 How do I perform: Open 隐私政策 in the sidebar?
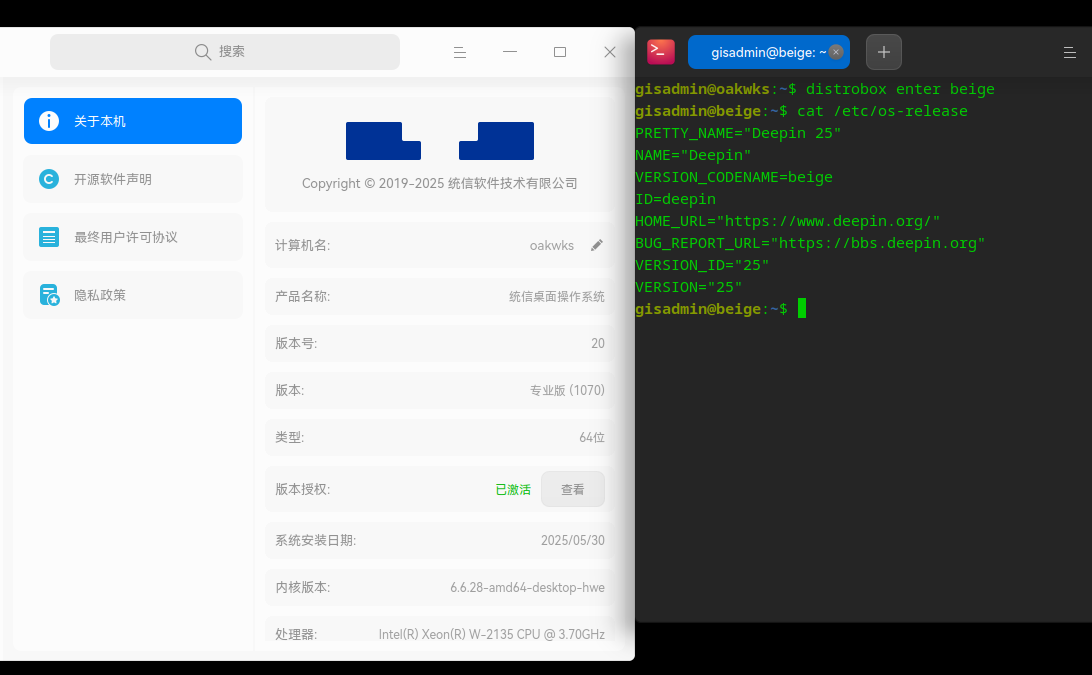132,295
